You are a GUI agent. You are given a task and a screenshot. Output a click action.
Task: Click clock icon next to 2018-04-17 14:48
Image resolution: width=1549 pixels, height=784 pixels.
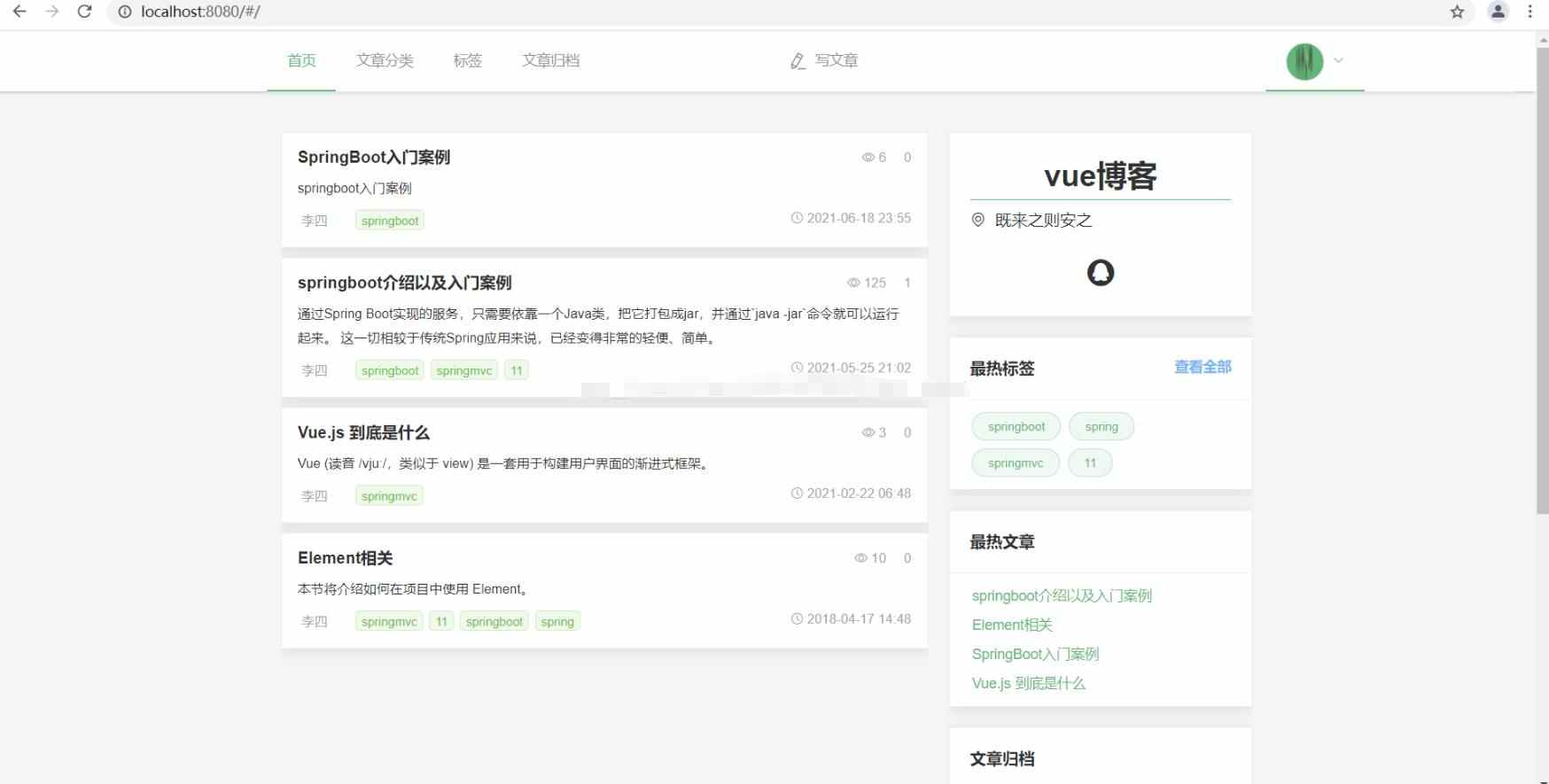point(797,619)
